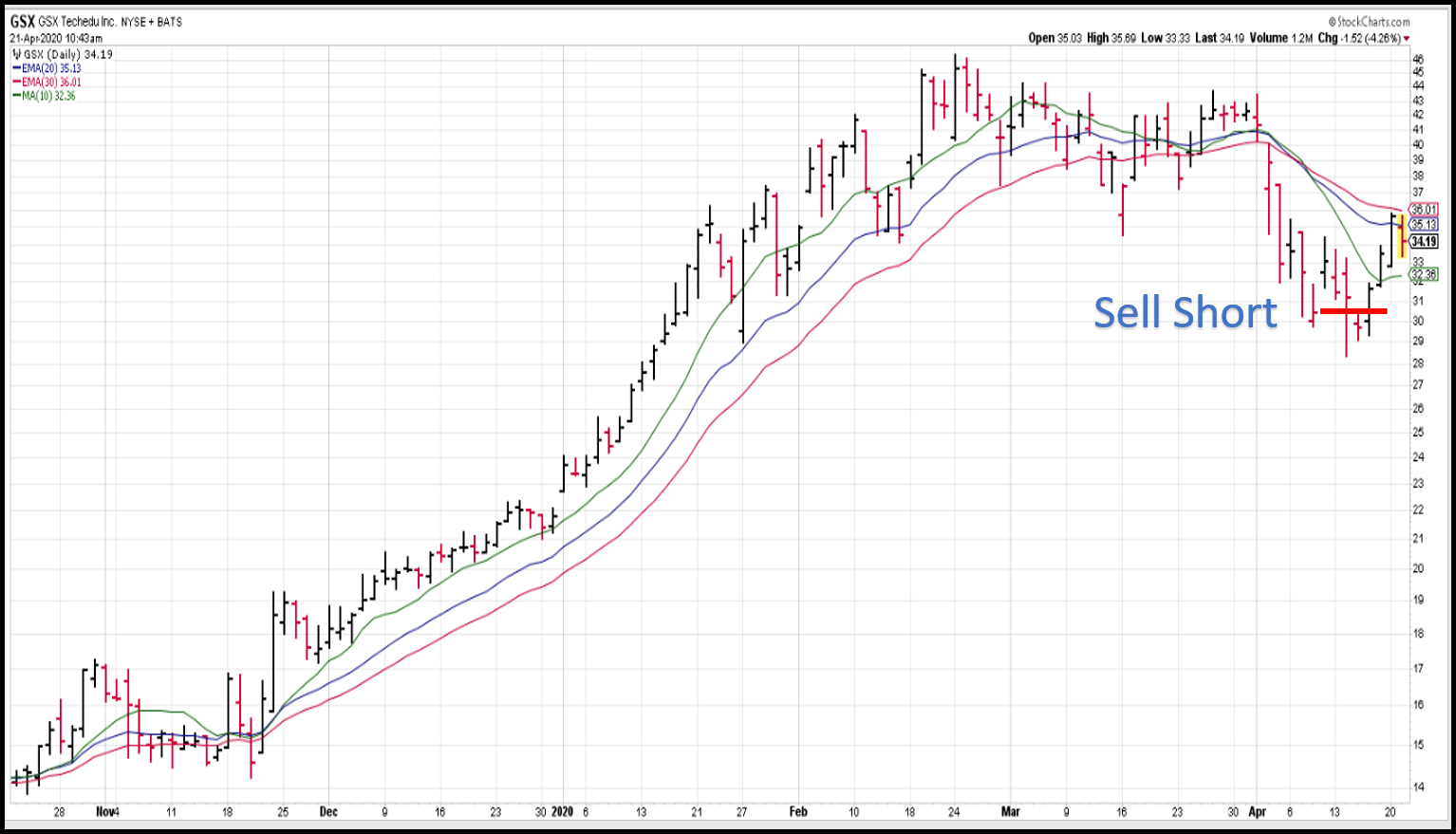Viewport: 1456px width, 834px height.
Task: Click the '21-Apr-2020 10:43am' timestamp
Action: click(56, 39)
